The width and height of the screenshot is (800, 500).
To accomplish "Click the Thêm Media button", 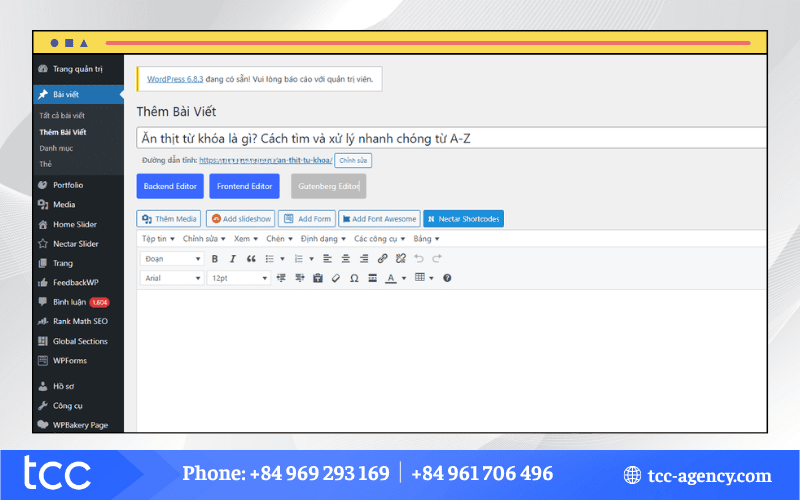I will point(169,218).
